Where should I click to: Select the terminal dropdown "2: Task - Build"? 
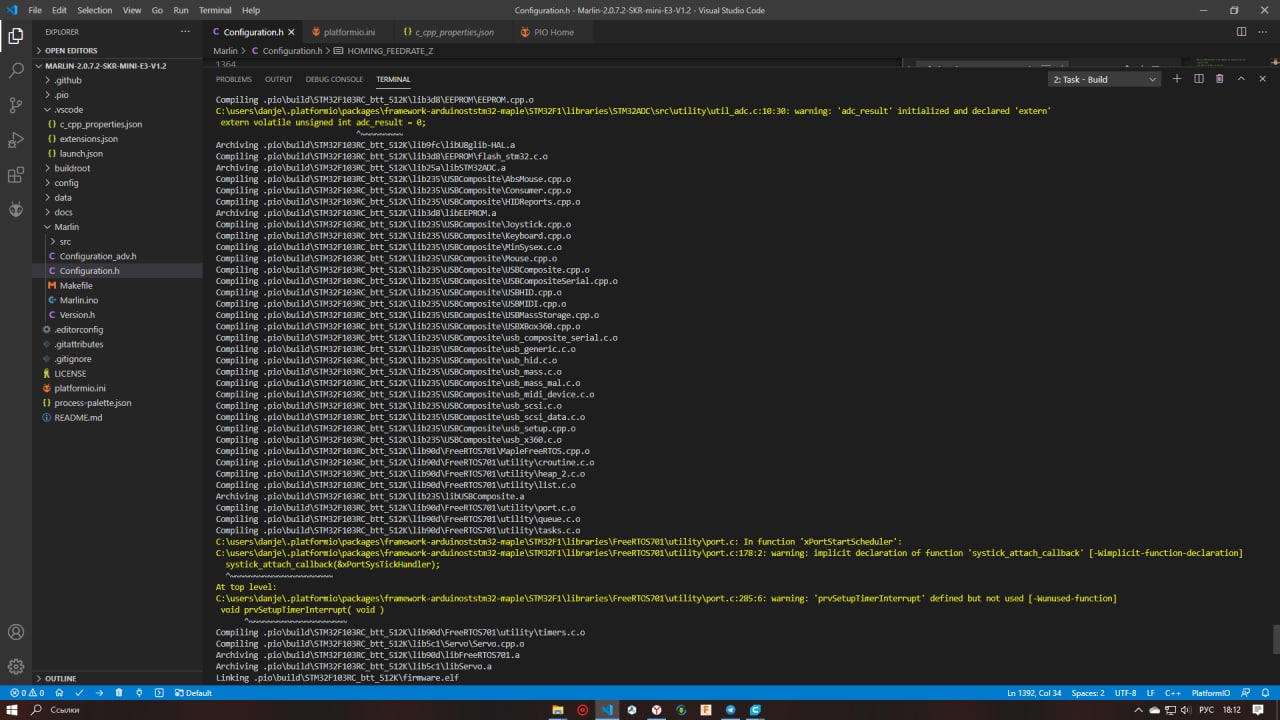[1104, 79]
